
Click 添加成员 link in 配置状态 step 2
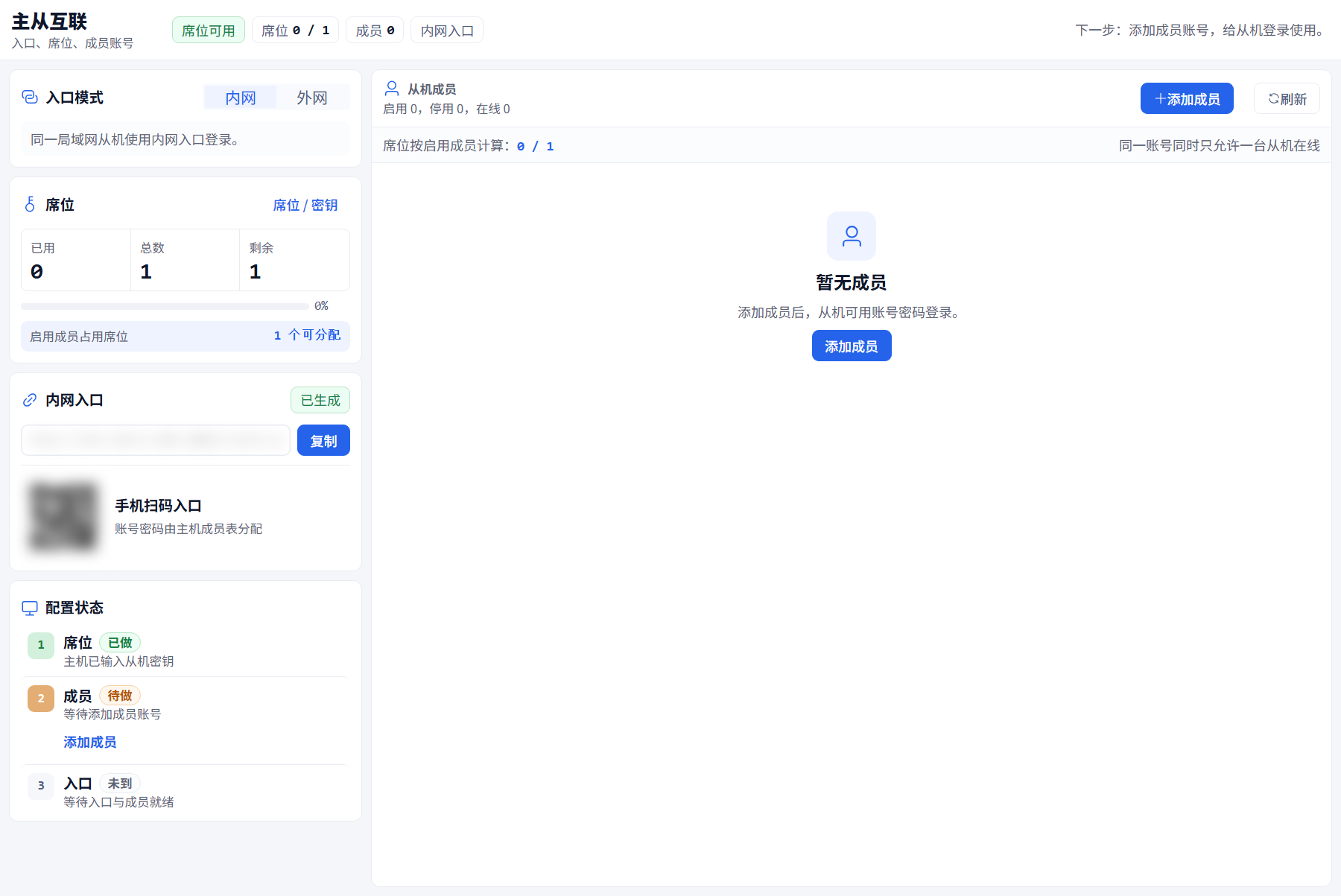coord(90,742)
